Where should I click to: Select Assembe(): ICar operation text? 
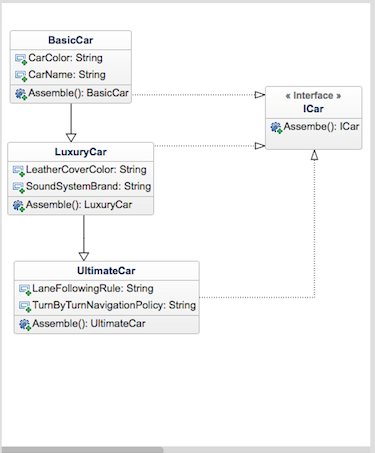pos(321,126)
